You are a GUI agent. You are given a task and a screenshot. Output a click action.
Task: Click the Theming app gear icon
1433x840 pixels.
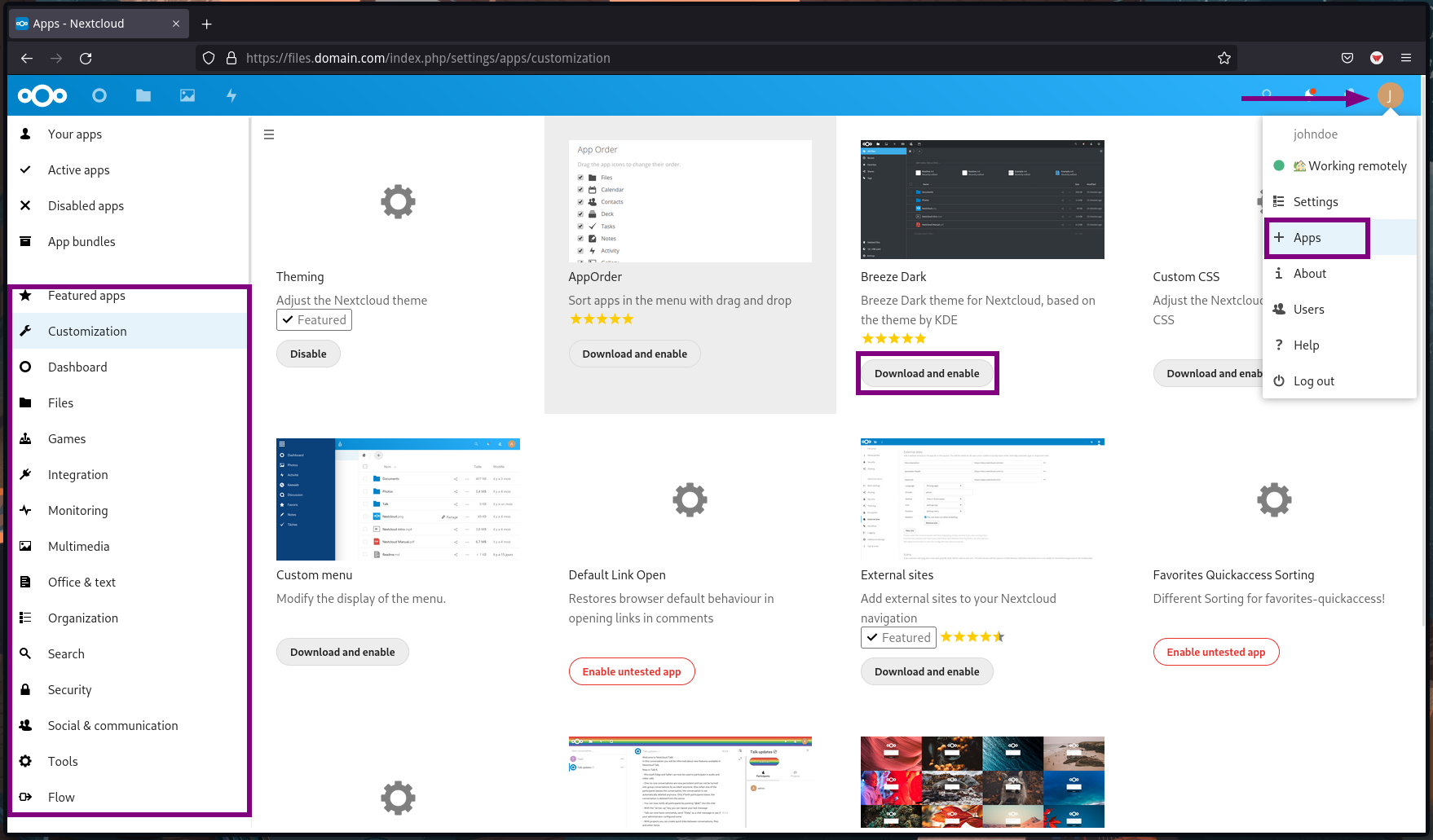[x=398, y=201]
